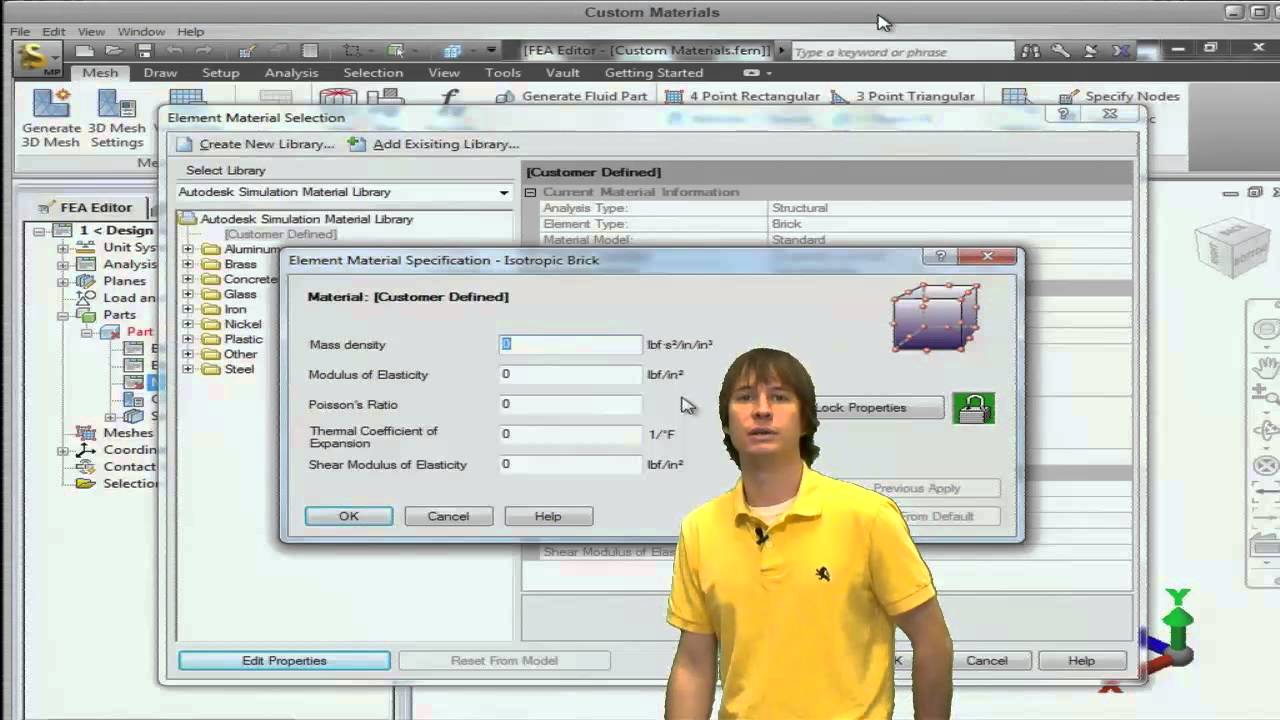Click the Open file folder icon

114,51
